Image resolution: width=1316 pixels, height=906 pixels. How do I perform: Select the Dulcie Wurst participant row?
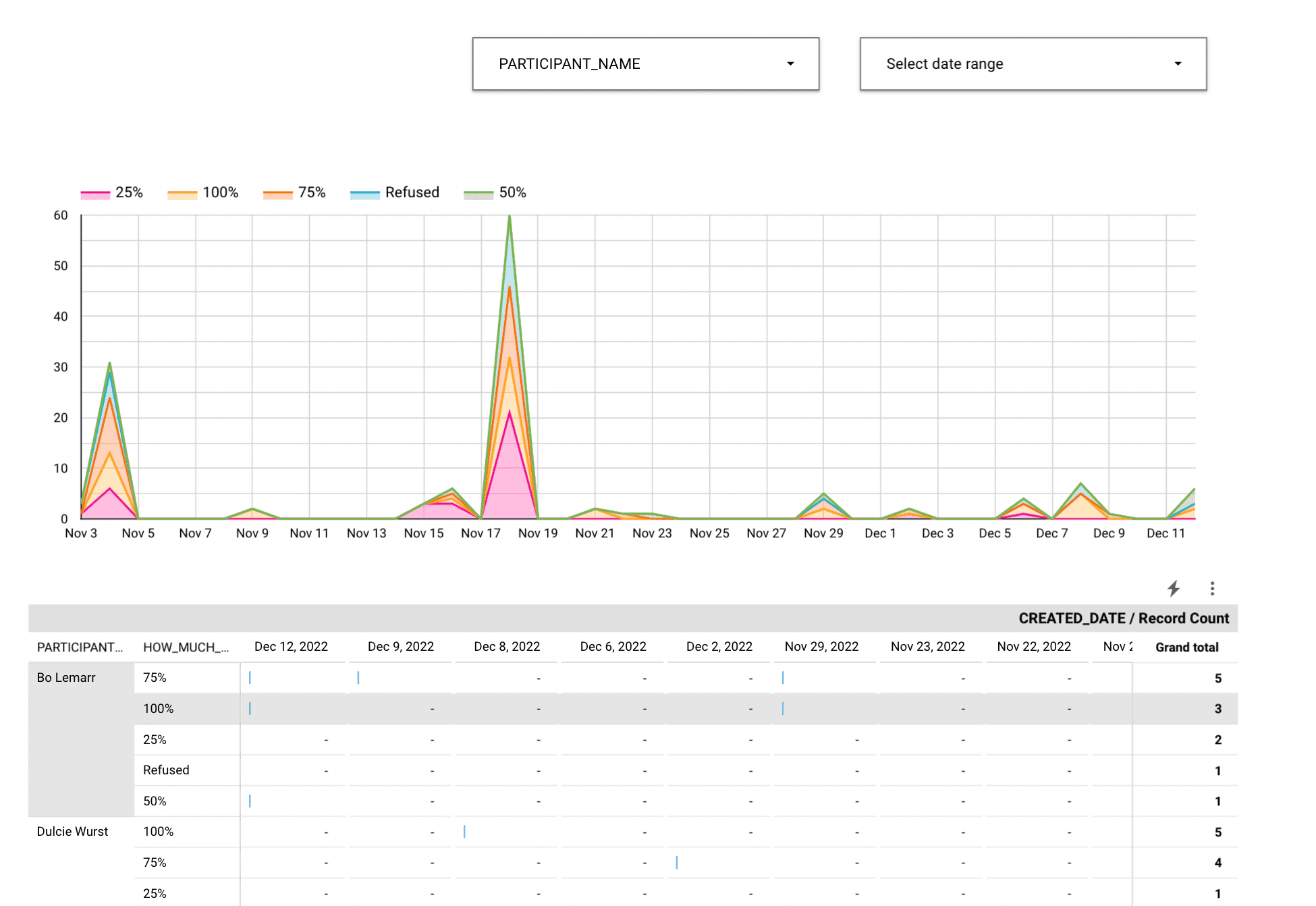[72, 831]
